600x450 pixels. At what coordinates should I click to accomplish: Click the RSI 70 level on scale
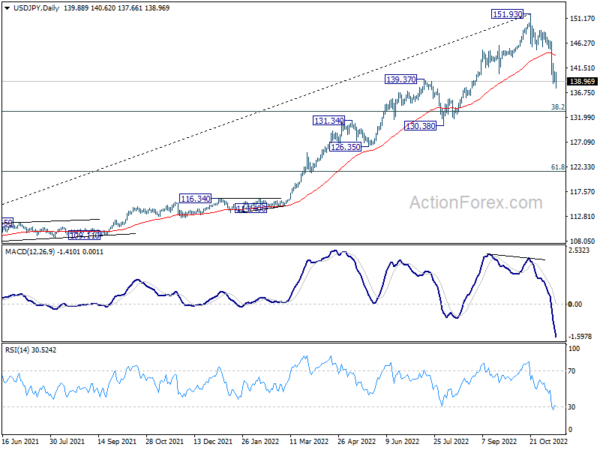[572, 371]
